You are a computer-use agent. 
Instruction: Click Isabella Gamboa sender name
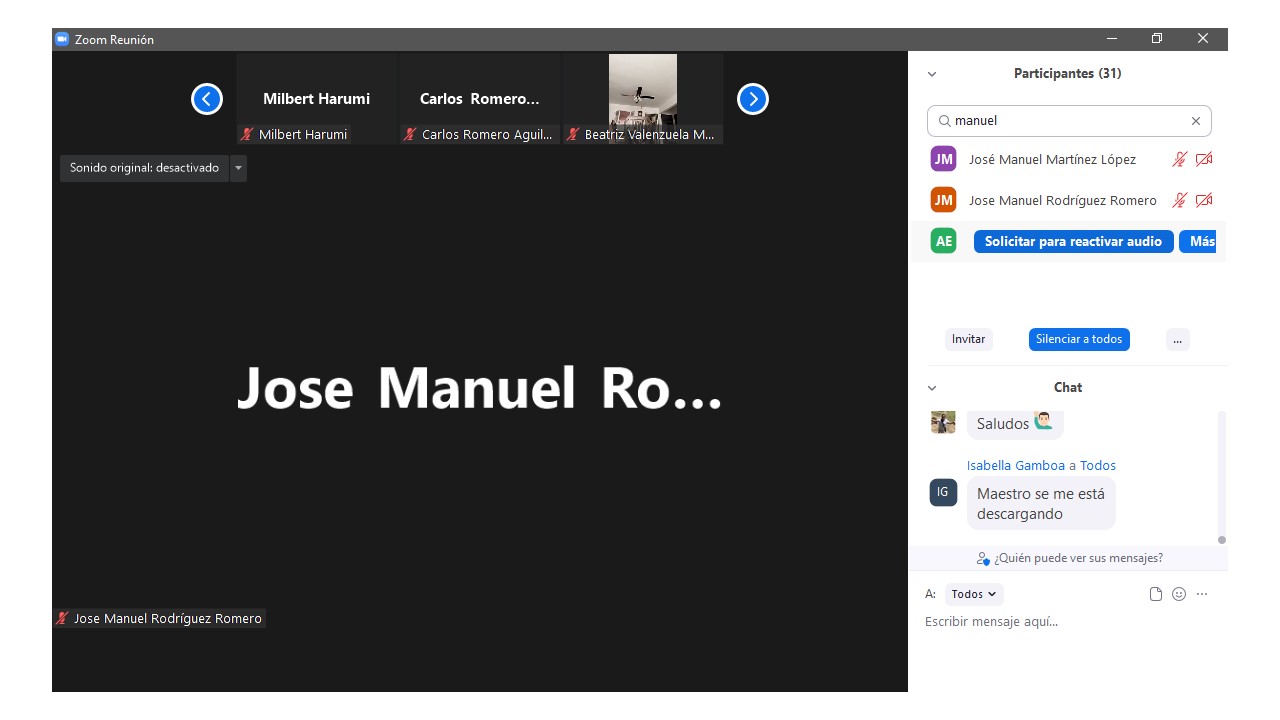[1016, 466]
